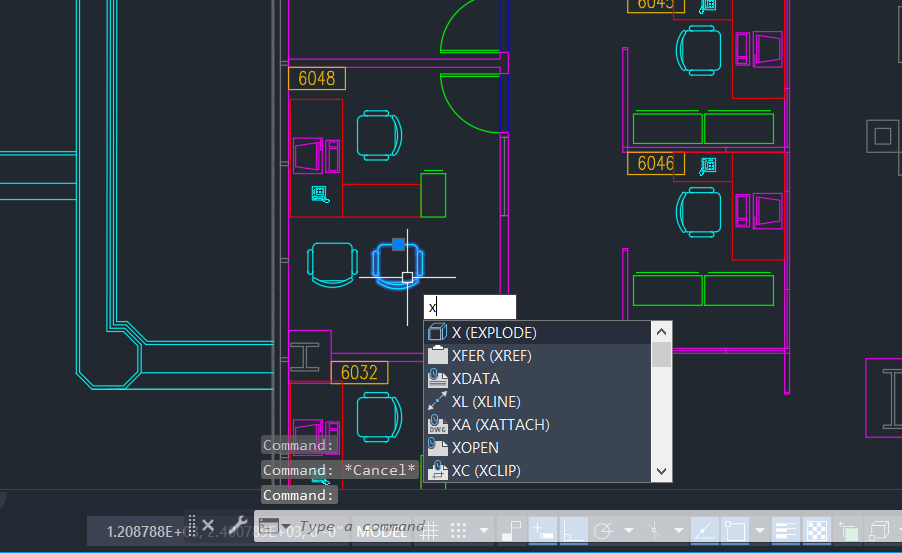
Task: Choose XL (XLINE) in the autocomplete list
Action: (x=486, y=402)
